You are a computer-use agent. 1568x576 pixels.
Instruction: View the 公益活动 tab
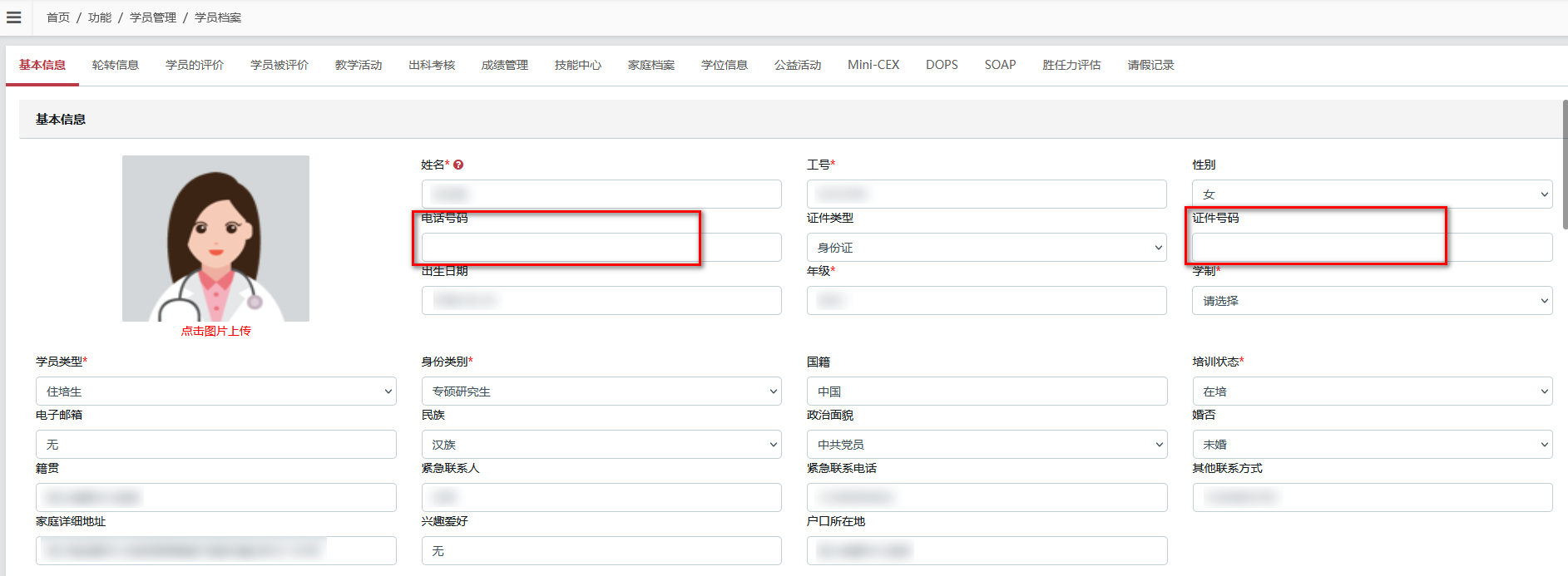pyautogui.click(x=798, y=65)
